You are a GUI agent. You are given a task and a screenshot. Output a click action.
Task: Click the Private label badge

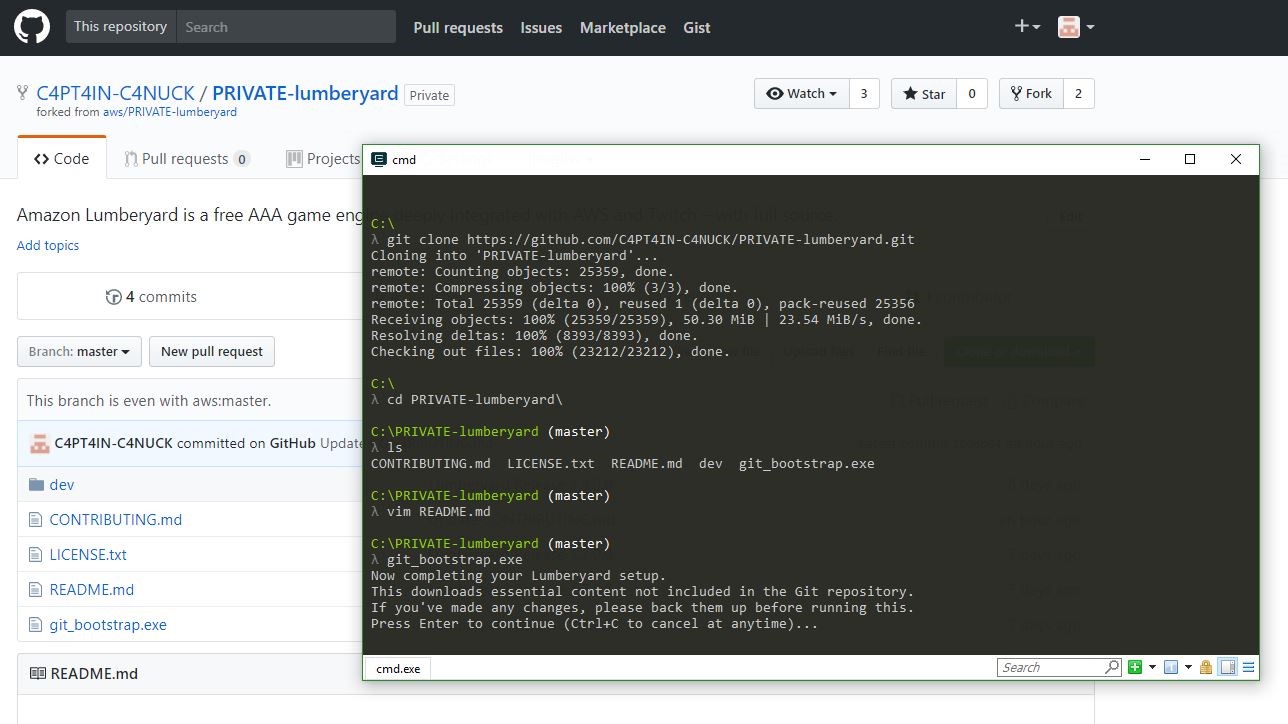pos(429,95)
